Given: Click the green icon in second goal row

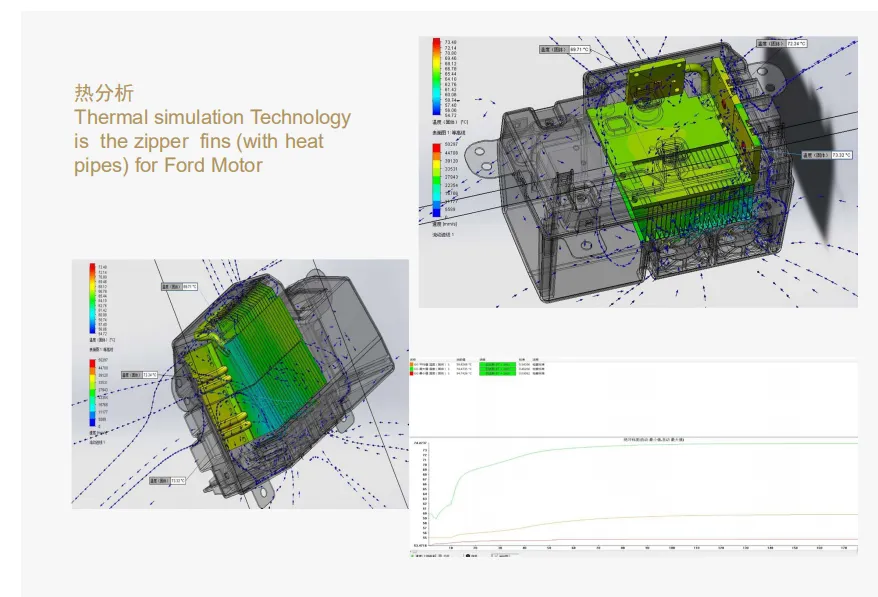Looking at the screenshot, I should coord(413,370).
